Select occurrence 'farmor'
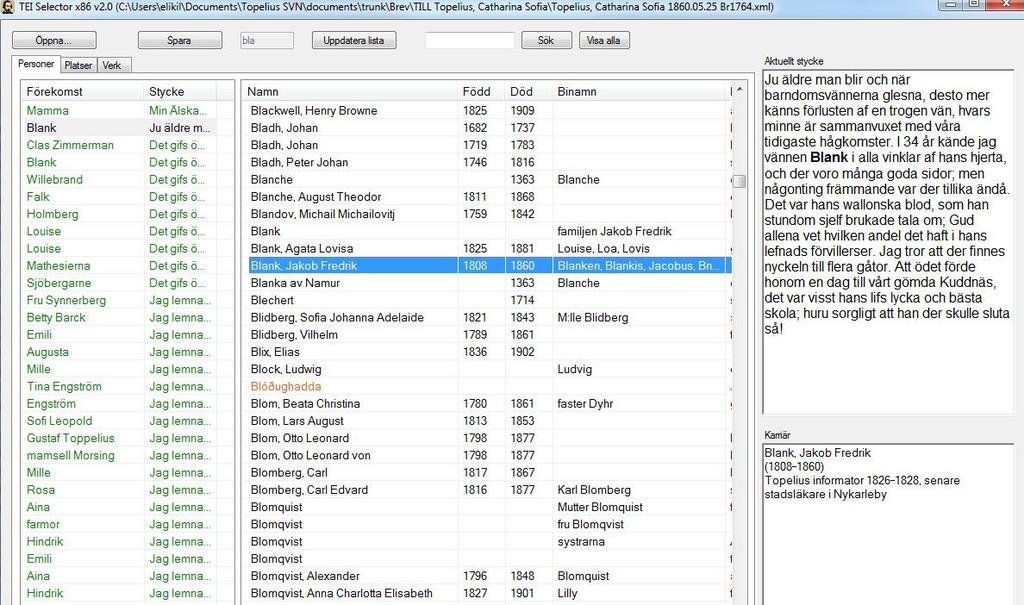 click(43, 525)
